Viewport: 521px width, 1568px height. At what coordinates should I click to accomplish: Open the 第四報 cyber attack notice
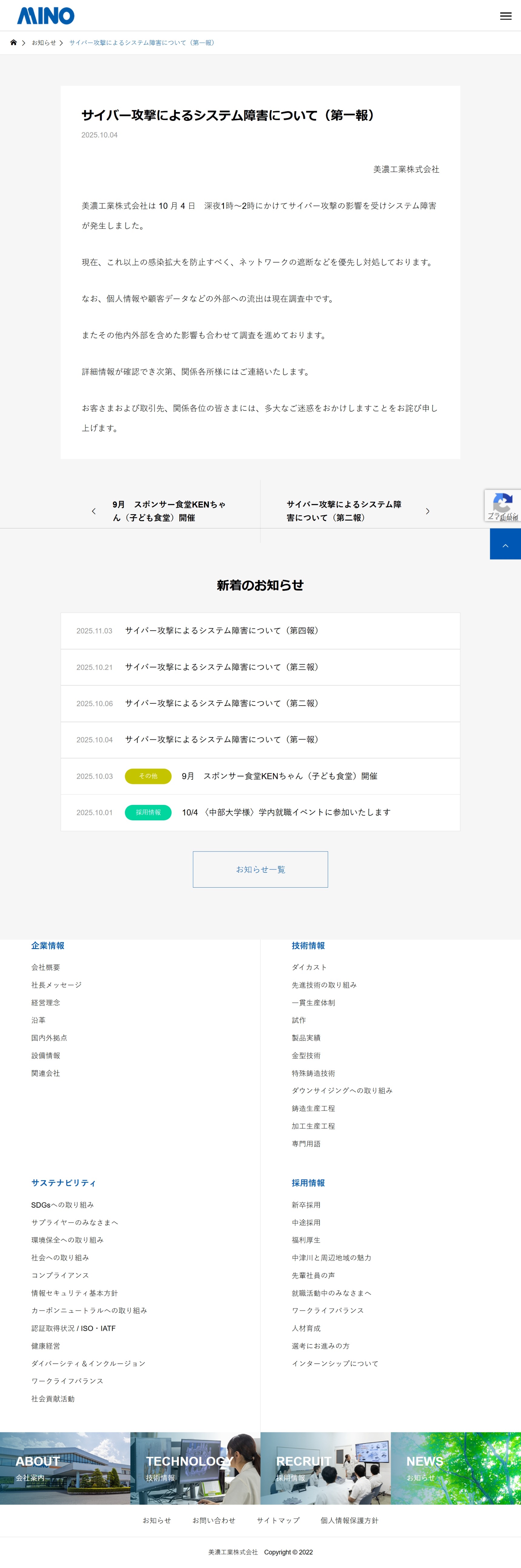click(x=222, y=630)
